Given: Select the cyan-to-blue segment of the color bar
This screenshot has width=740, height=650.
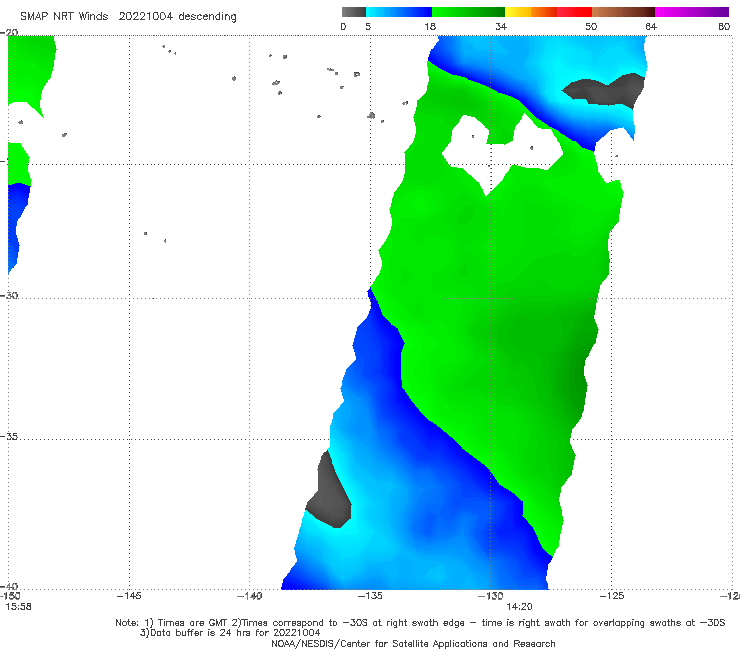Looking at the screenshot, I should [399, 12].
